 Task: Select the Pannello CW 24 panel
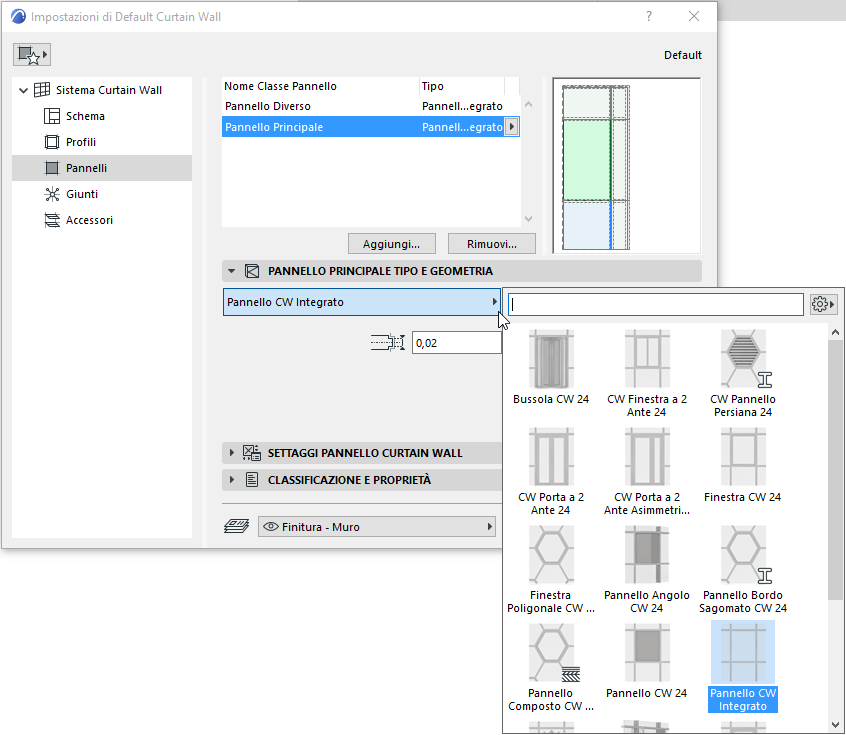click(647, 661)
